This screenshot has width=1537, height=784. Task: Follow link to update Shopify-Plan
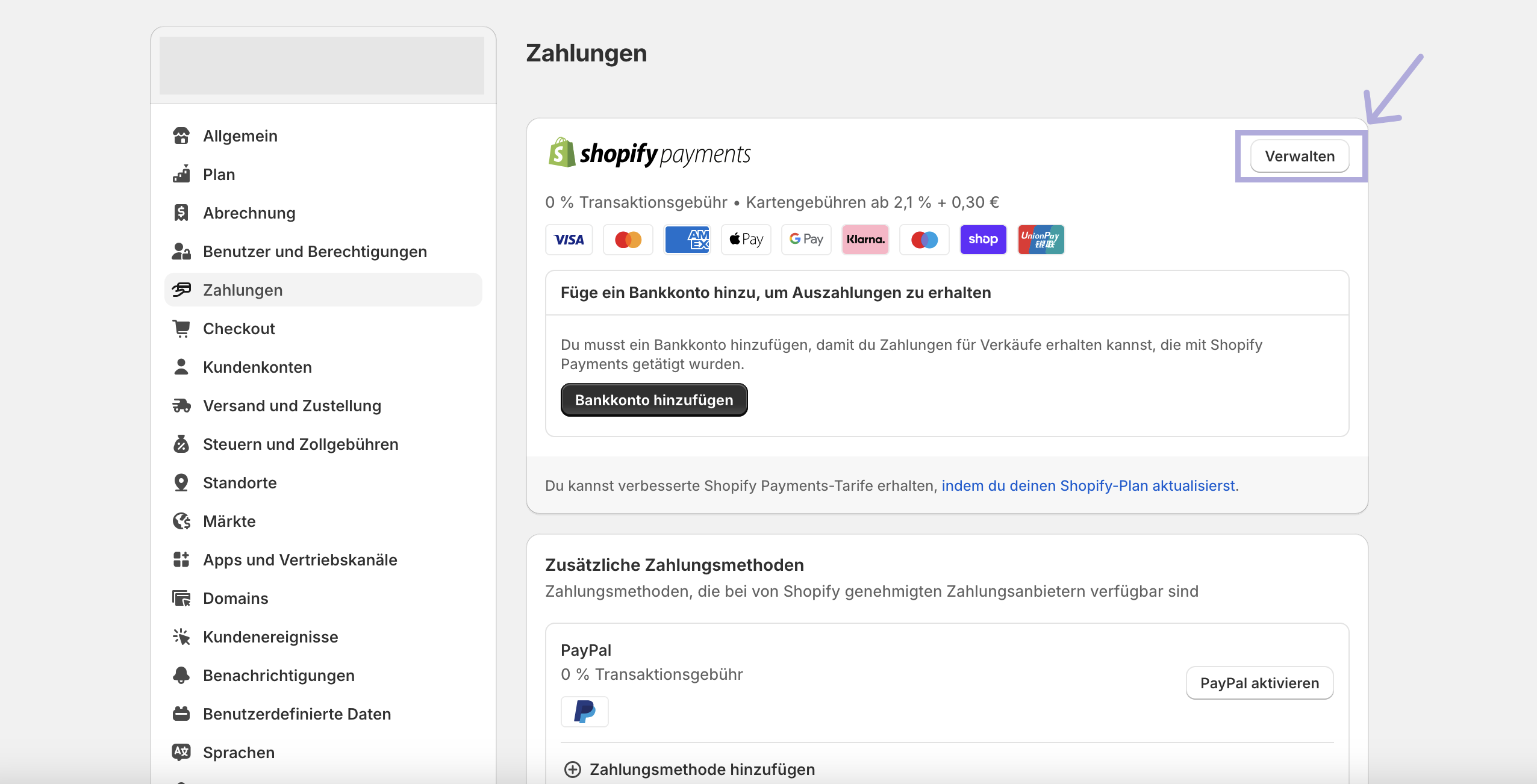(1088, 486)
